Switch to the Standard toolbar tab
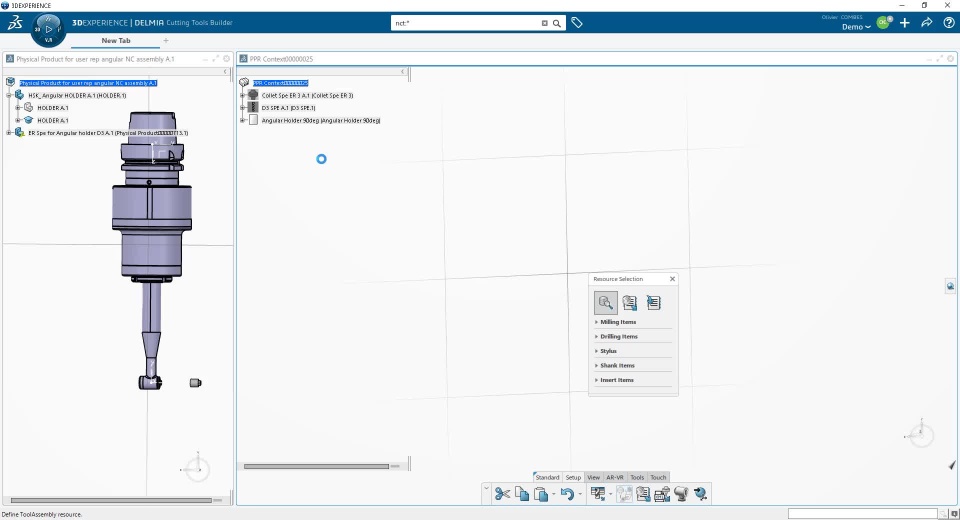960x520 pixels. pos(547,477)
